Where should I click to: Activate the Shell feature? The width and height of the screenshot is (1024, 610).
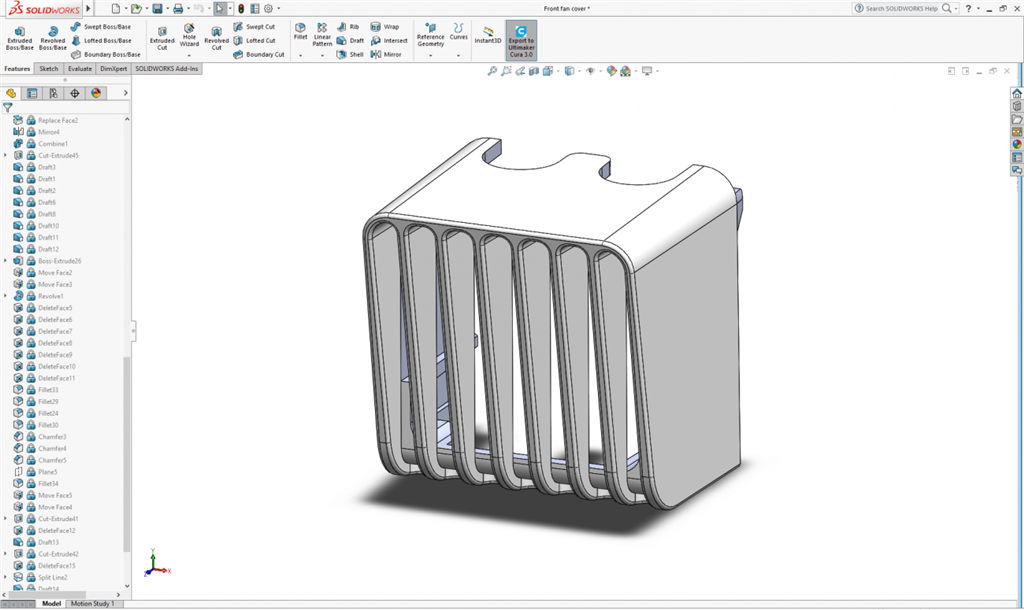[x=350, y=54]
